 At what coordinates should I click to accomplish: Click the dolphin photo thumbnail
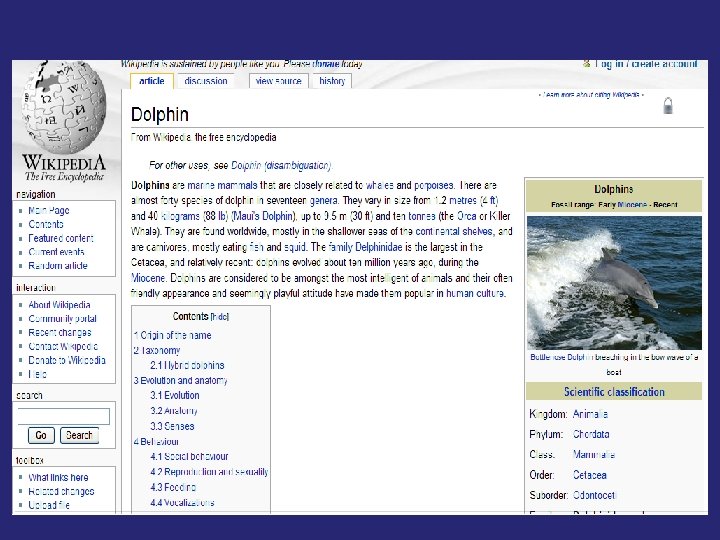[x=614, y=283]
